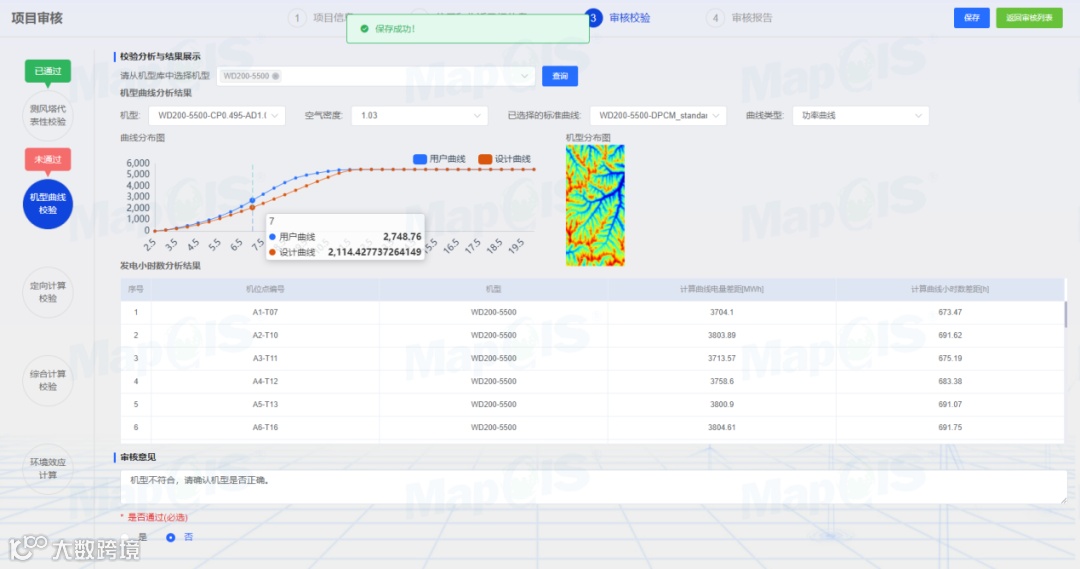Click value 673.47 in the table
The height and width of the screenshot is (569, 1080).
[x=950, y=312]
